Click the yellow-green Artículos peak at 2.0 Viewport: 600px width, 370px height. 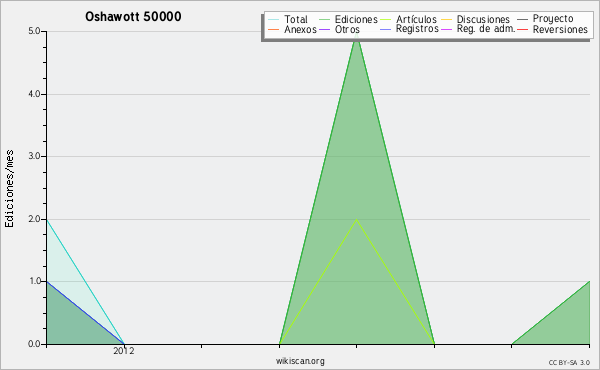click(x=357, y=220)
